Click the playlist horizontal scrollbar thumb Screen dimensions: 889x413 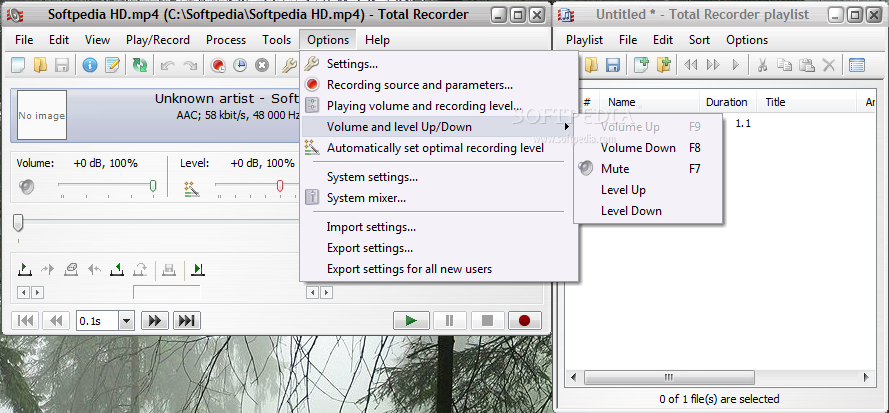click(669, 377)
